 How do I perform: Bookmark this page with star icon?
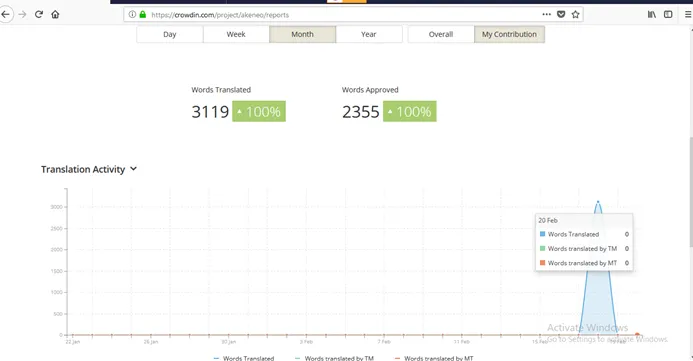point(575,15)
